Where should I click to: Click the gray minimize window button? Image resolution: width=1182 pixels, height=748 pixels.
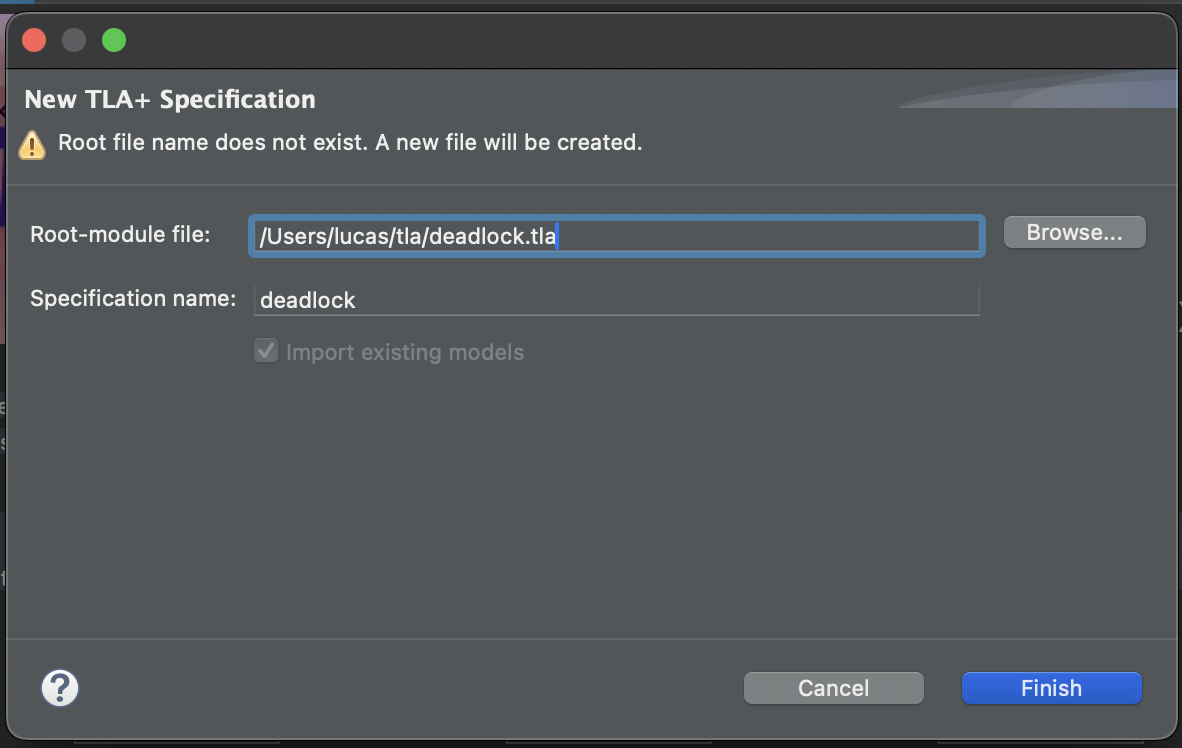pos(74,40)
